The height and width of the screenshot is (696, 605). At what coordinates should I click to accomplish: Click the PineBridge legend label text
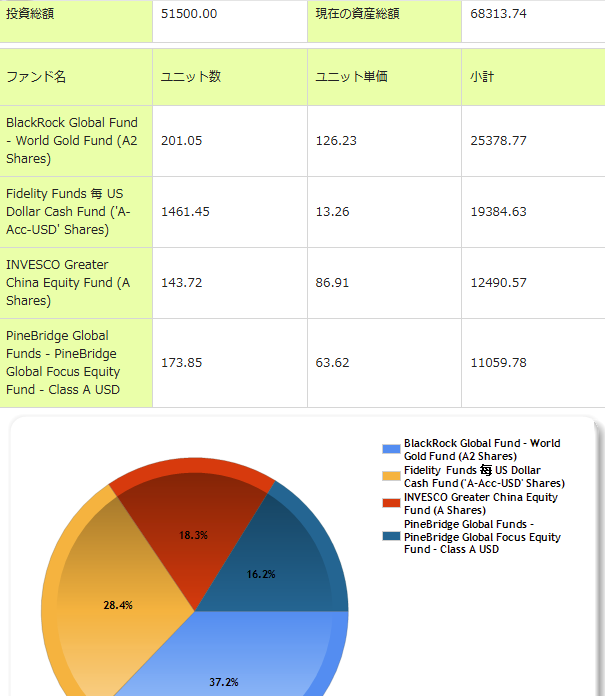pos(482,537)
